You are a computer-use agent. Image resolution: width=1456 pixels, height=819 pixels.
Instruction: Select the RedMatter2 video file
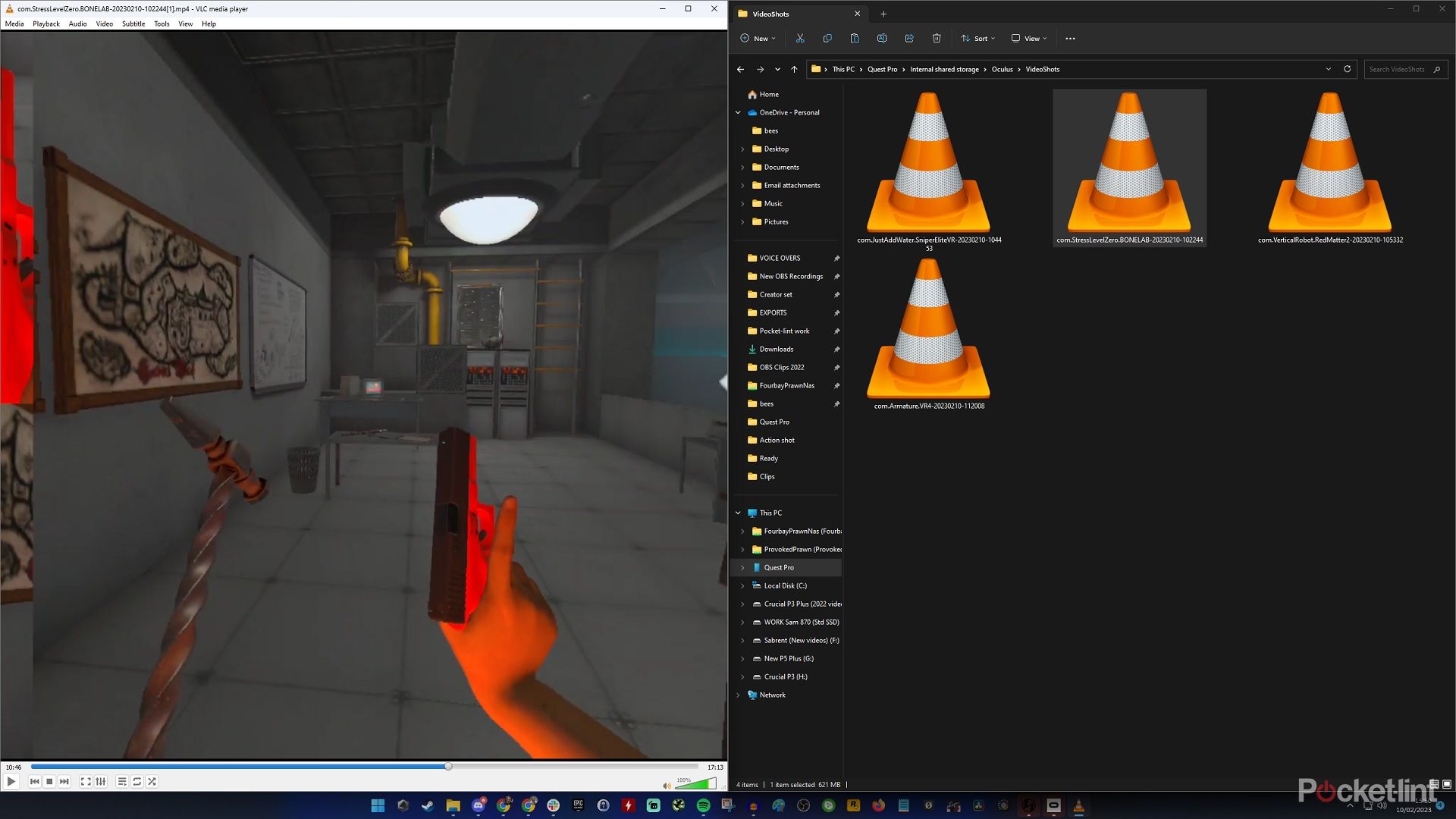[x=1330, y=168]
